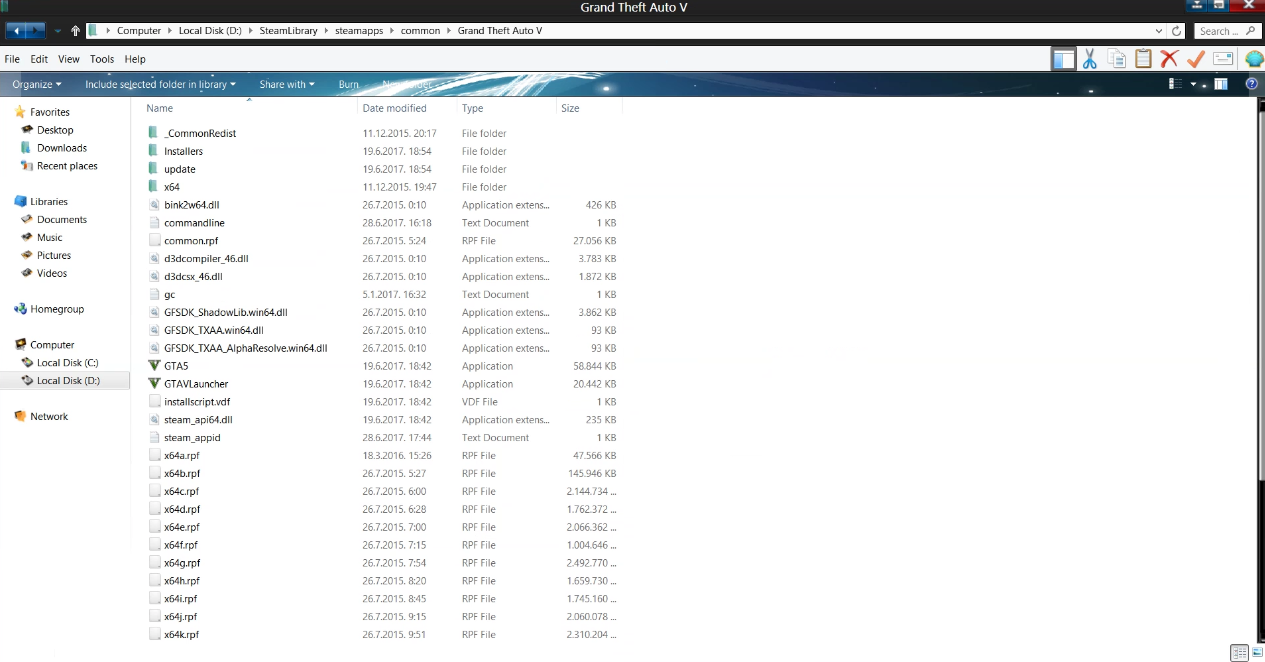Open the recent locations dropdown arrow
The height and width of the screenshot is (662, 1265).
[x=57, y=31]
